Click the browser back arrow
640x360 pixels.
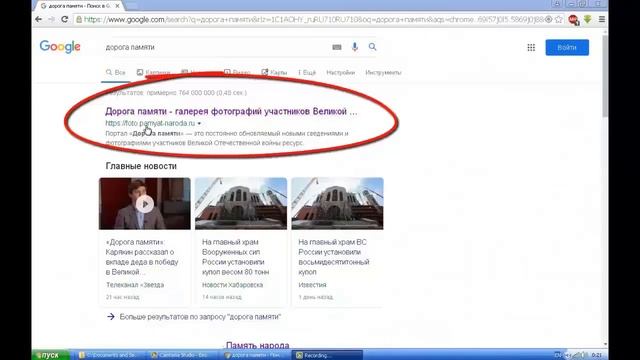pos(38,19)
